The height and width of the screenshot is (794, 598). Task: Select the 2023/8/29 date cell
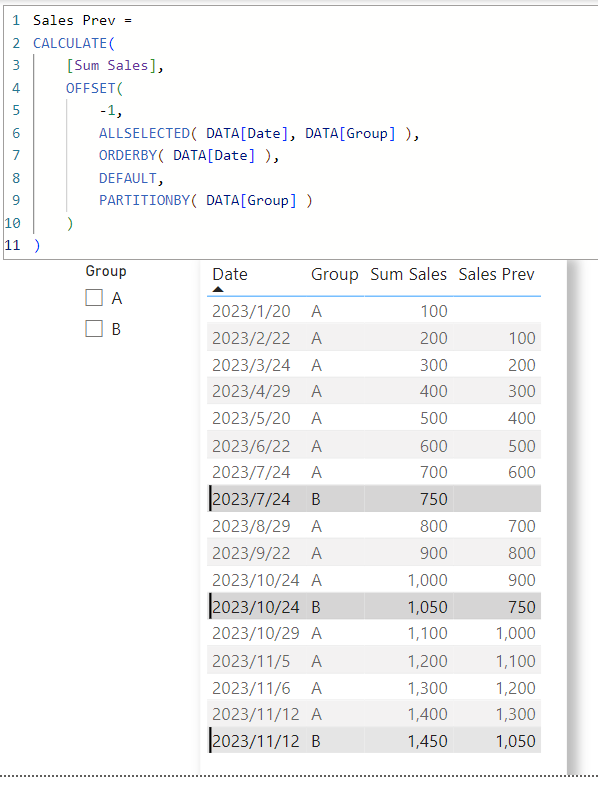tap(251, 526)
